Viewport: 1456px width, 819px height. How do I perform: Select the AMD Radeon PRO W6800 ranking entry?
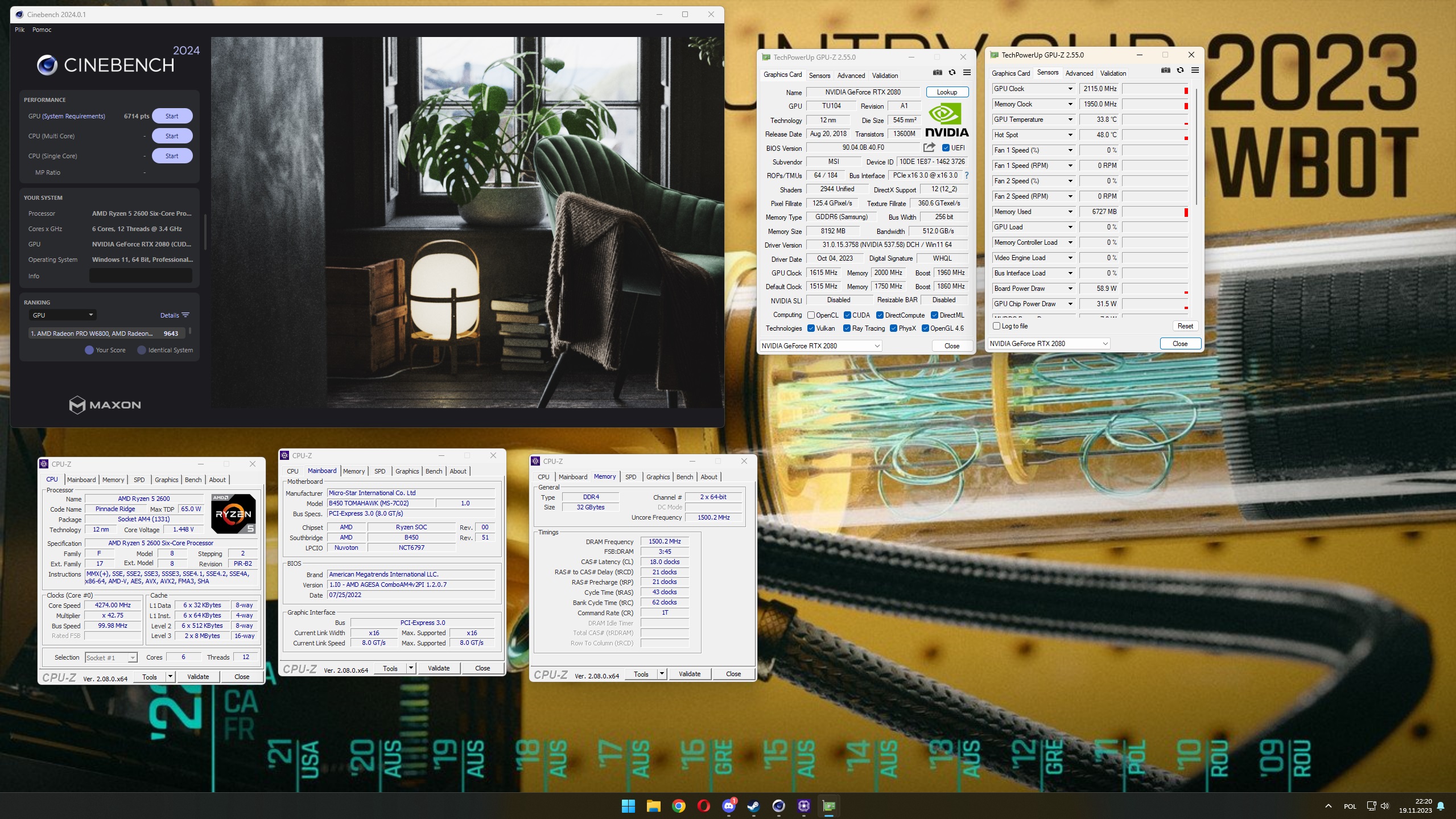pos(107,334)
